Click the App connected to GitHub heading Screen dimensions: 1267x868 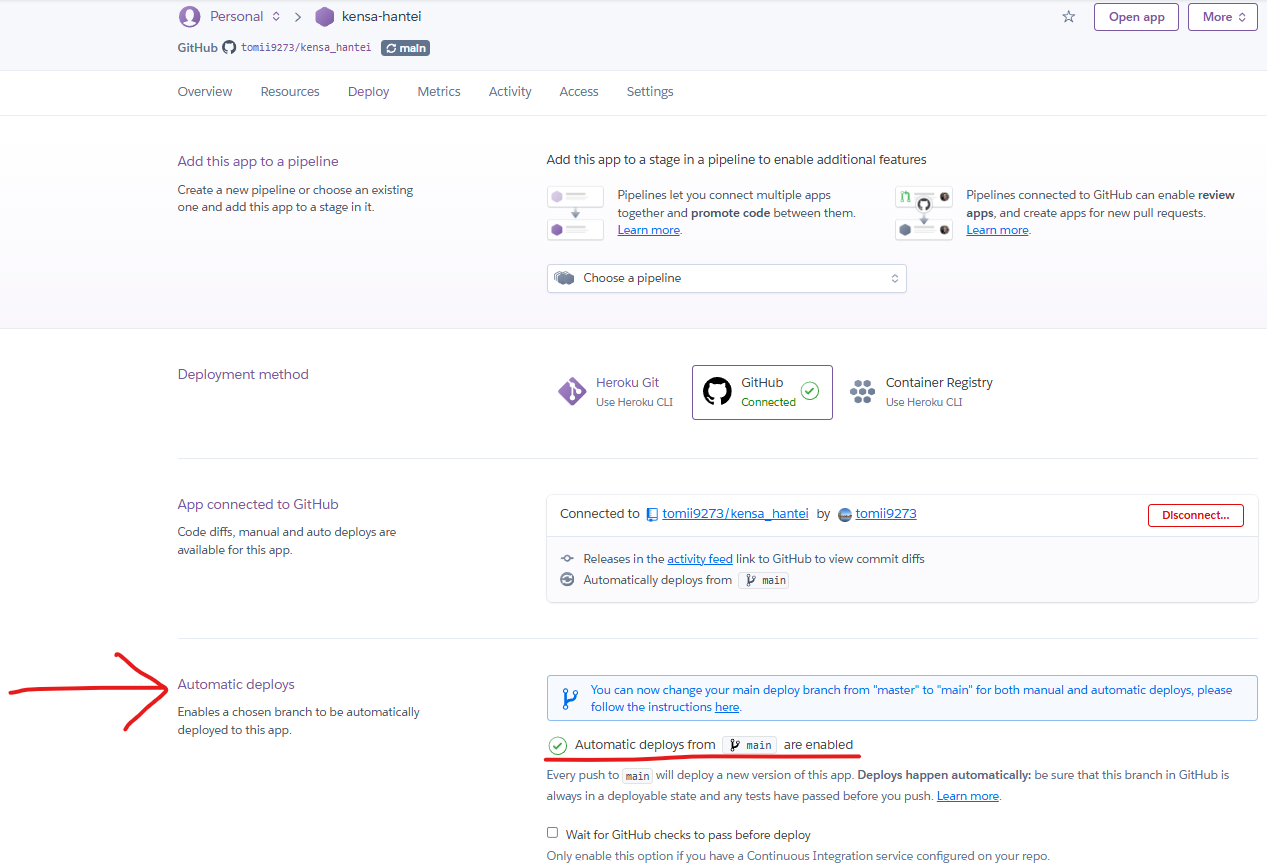tap(258, 505)
